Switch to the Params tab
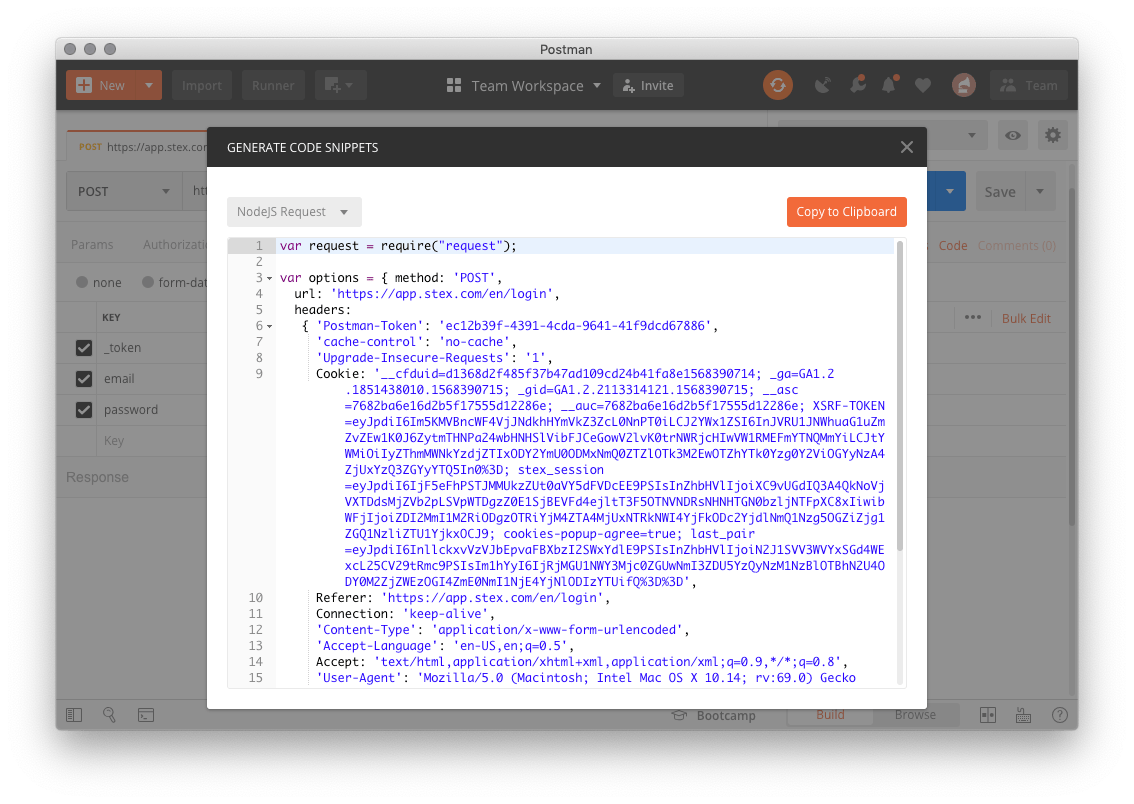This screenshot has height=804, width=1134. point(92,244)
